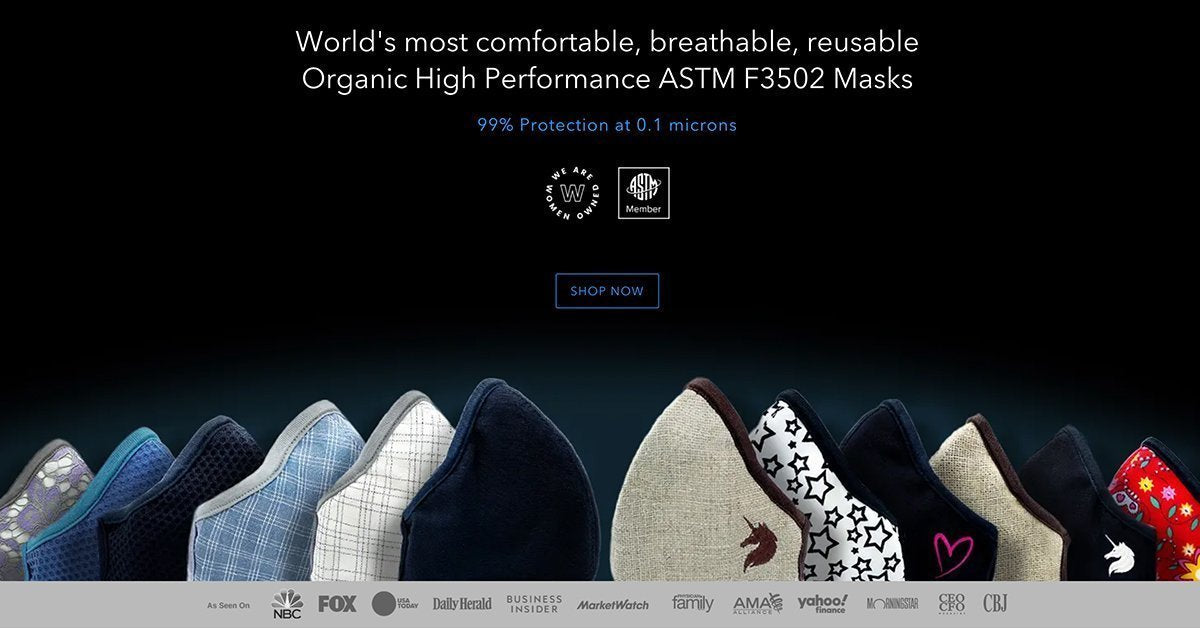Open the Women Owned circular badge
Image resolution: width=1200 pixels, height=628 pixels.
pos(573,194)
